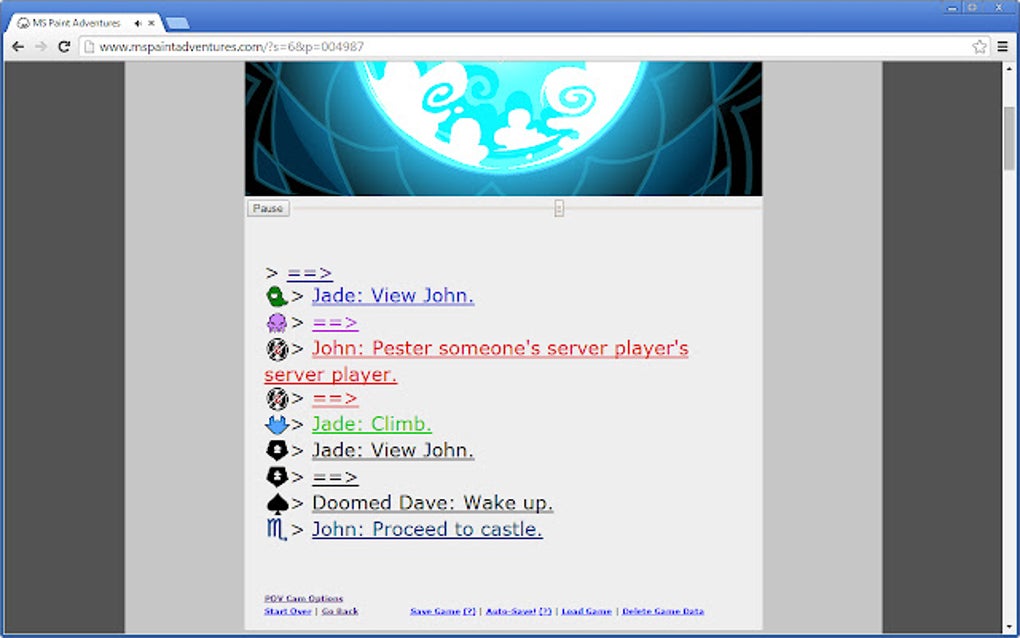Click the Start Over link
This screenshot has width=1020, height=638.
click(288, 611)
